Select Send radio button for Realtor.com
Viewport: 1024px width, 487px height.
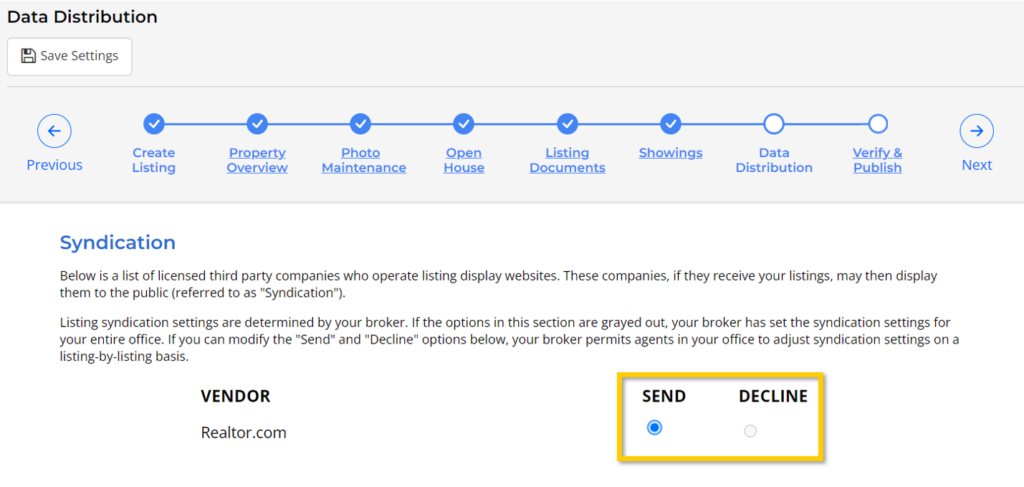tap(654, 428)
